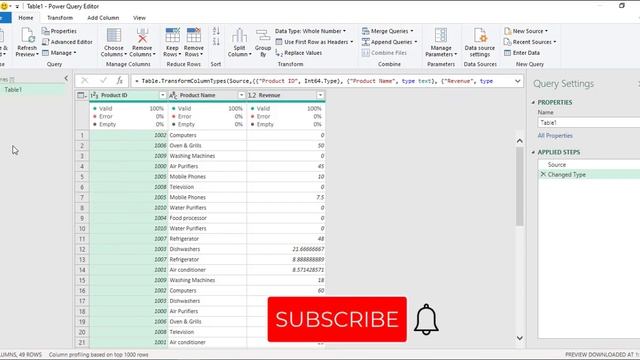Confirm formula with the checkmark icon
The image size is (640, 360).
point(103,81)
